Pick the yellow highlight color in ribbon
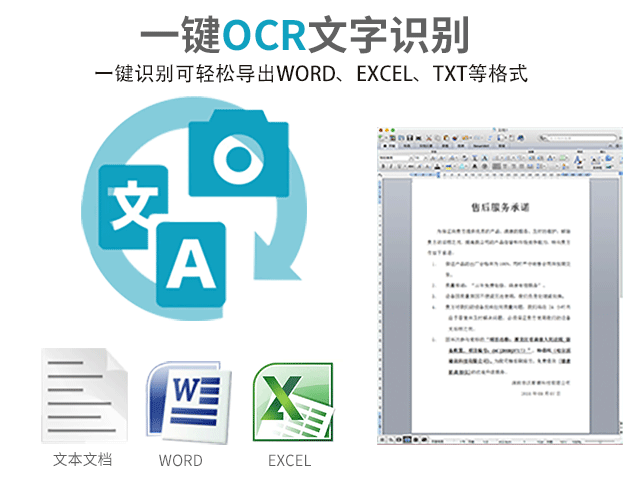This screenshot has height=501, width=640. pyautogui.click(x=447, y=163)
